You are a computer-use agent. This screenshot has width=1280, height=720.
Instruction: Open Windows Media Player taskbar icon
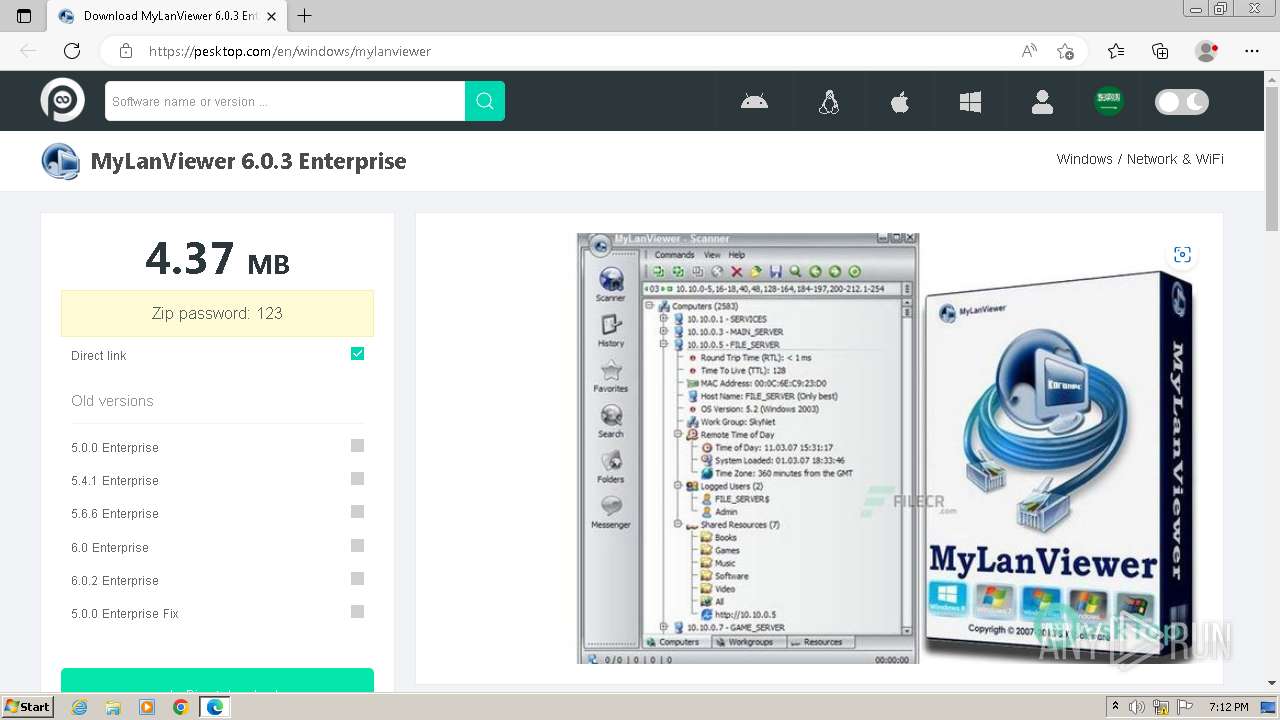click(147, 707)
